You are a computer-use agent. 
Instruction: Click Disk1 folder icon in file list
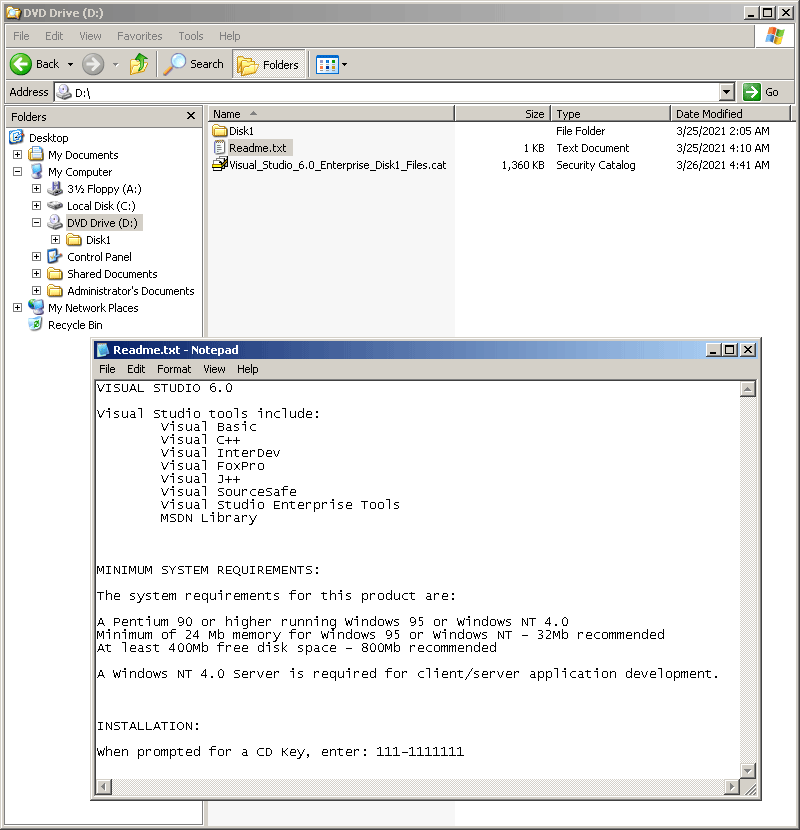[x=220, y=131]
